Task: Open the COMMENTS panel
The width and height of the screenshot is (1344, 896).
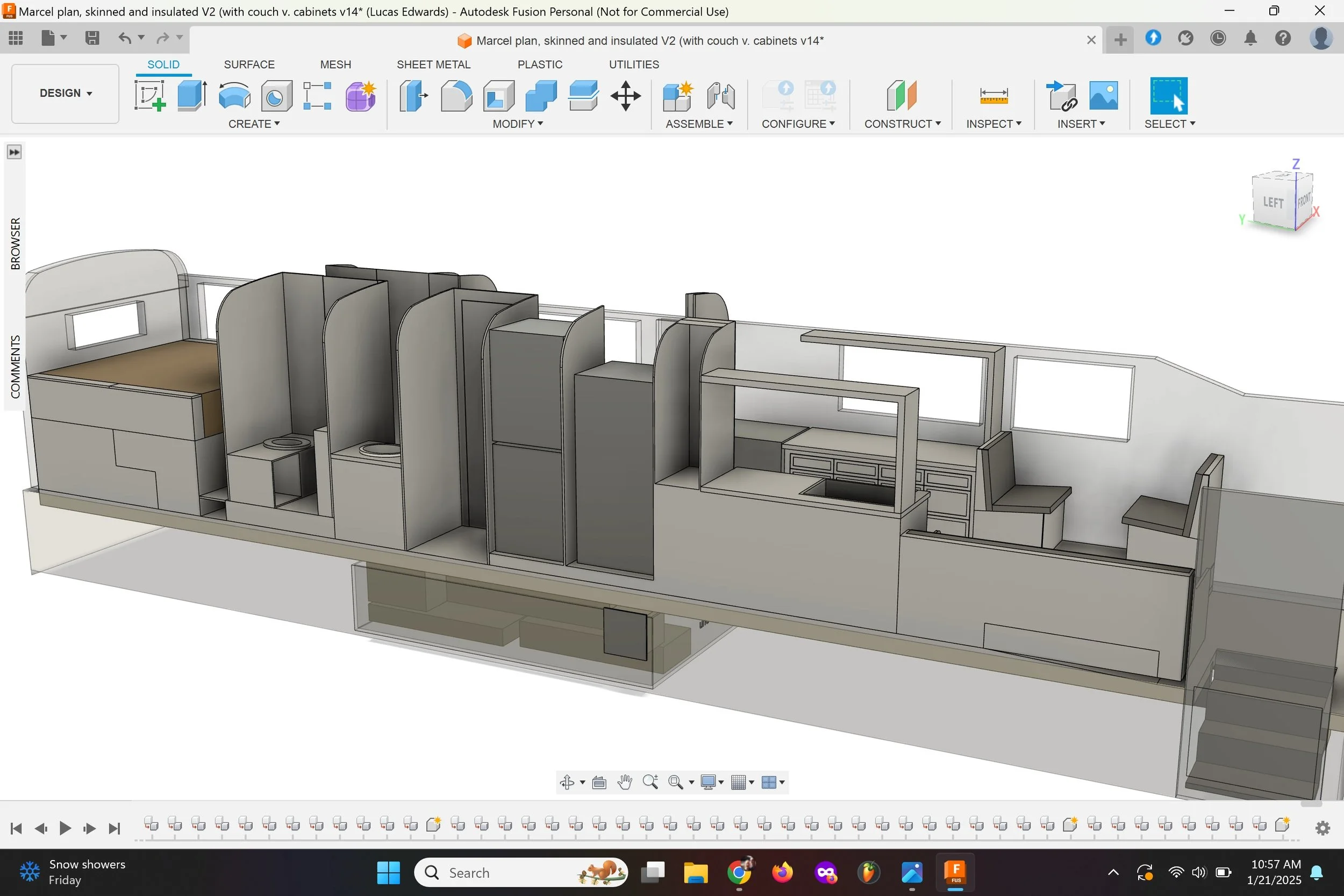Action: click(x=16, y=366)
